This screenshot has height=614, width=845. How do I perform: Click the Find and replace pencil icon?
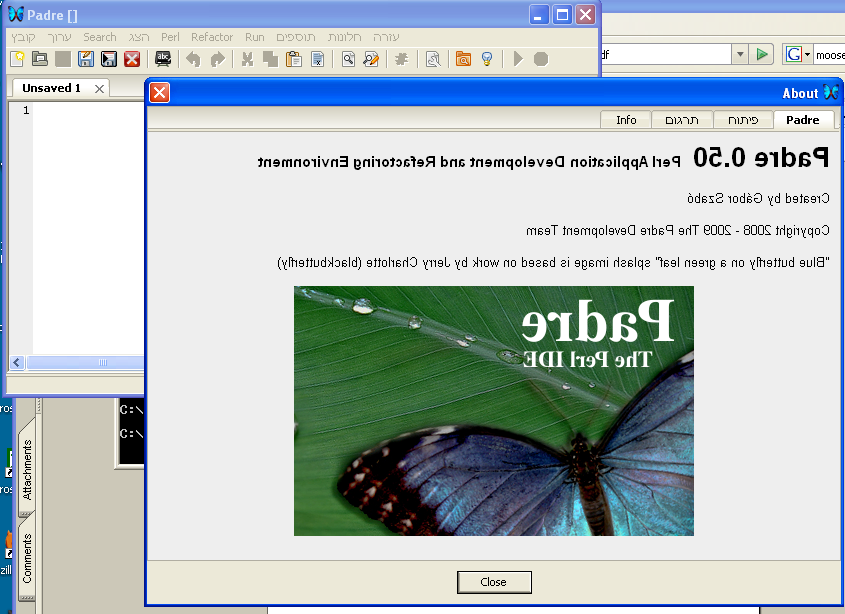371,58
